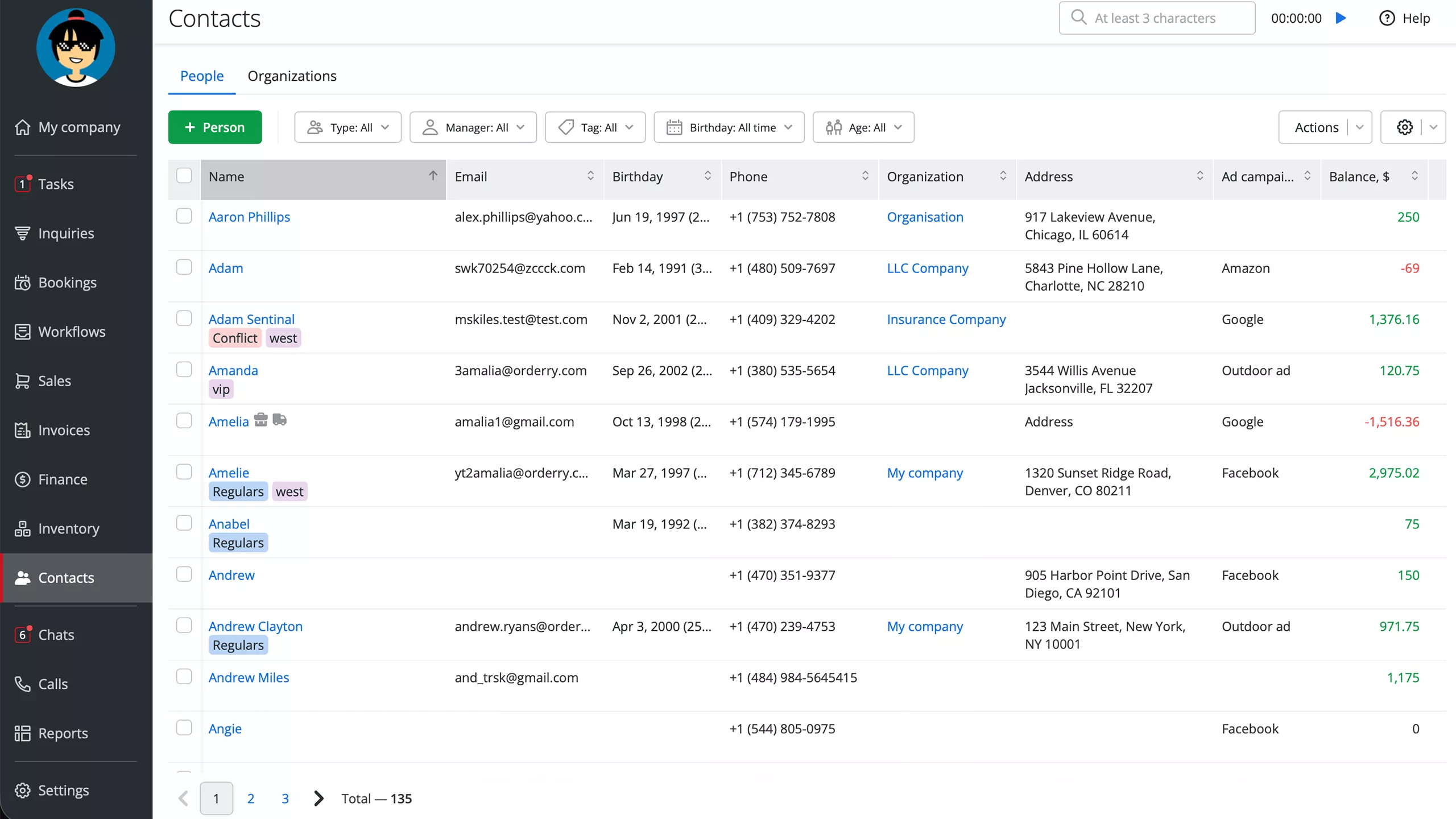The image size is (1456, 819).
Task: Open the Invoices section
Action: coord(64,430)
